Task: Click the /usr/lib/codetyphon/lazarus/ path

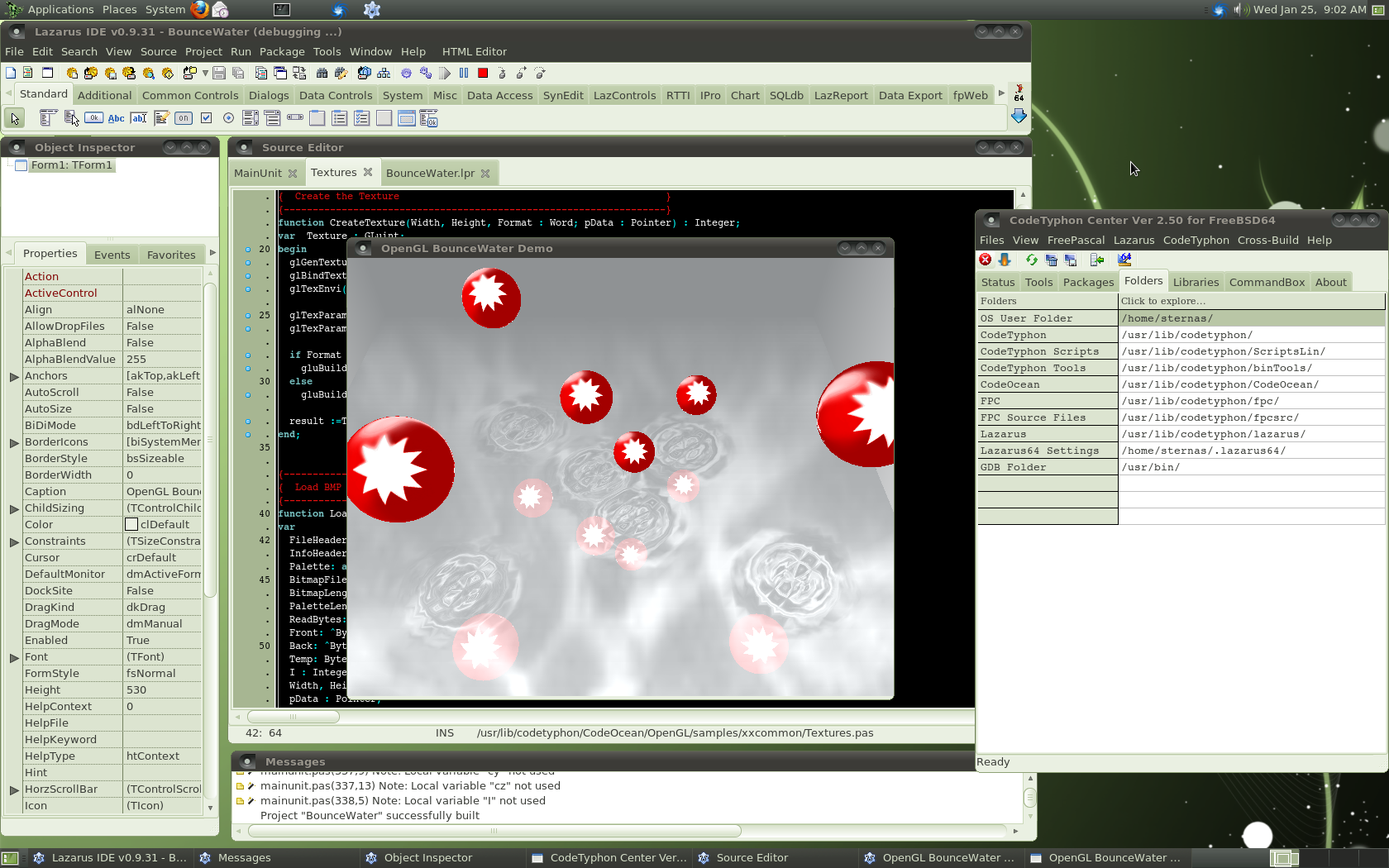Action: point(1214,434)
